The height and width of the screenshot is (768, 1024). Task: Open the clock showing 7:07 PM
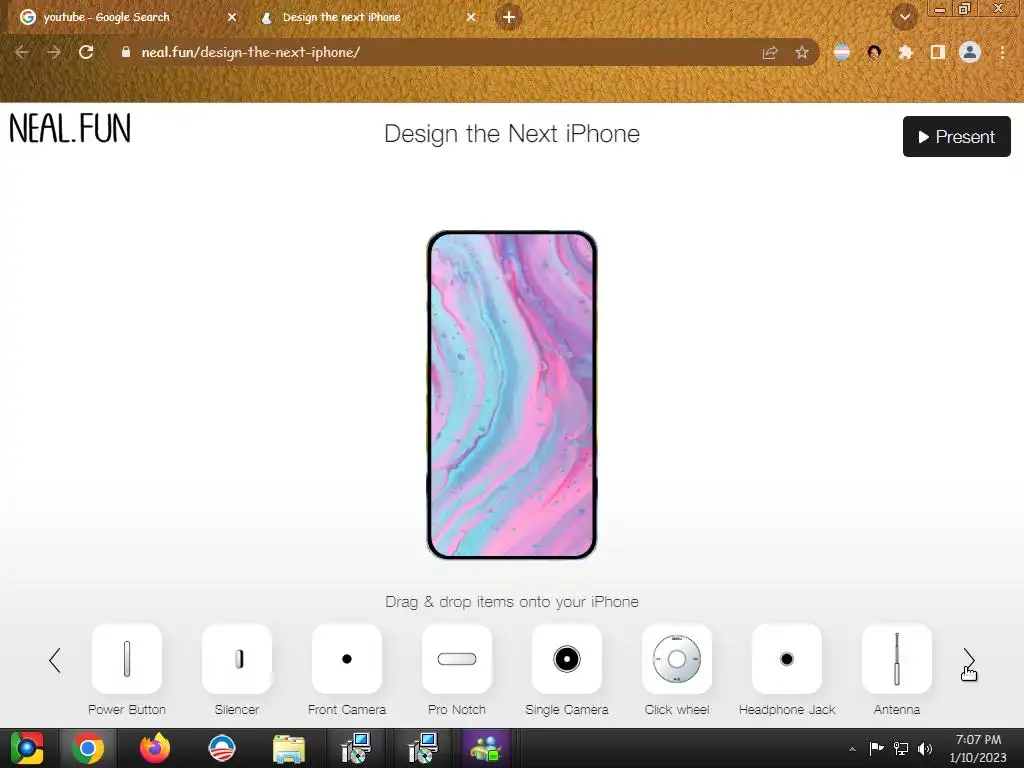click(x=978, y=748)
